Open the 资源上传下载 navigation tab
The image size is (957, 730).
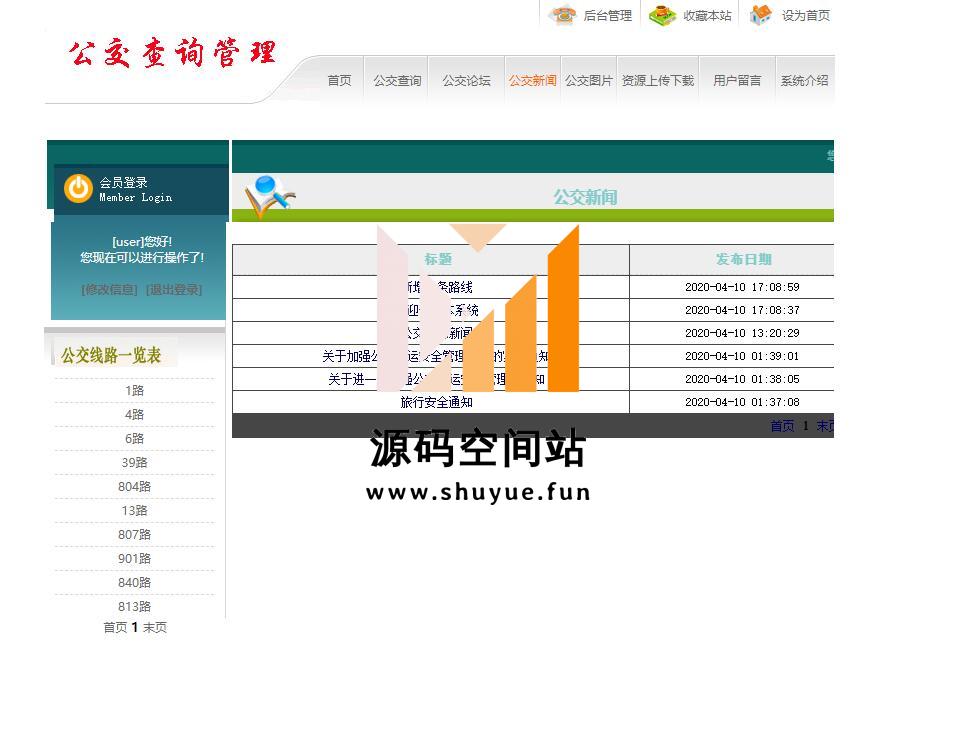coord(658,81)
